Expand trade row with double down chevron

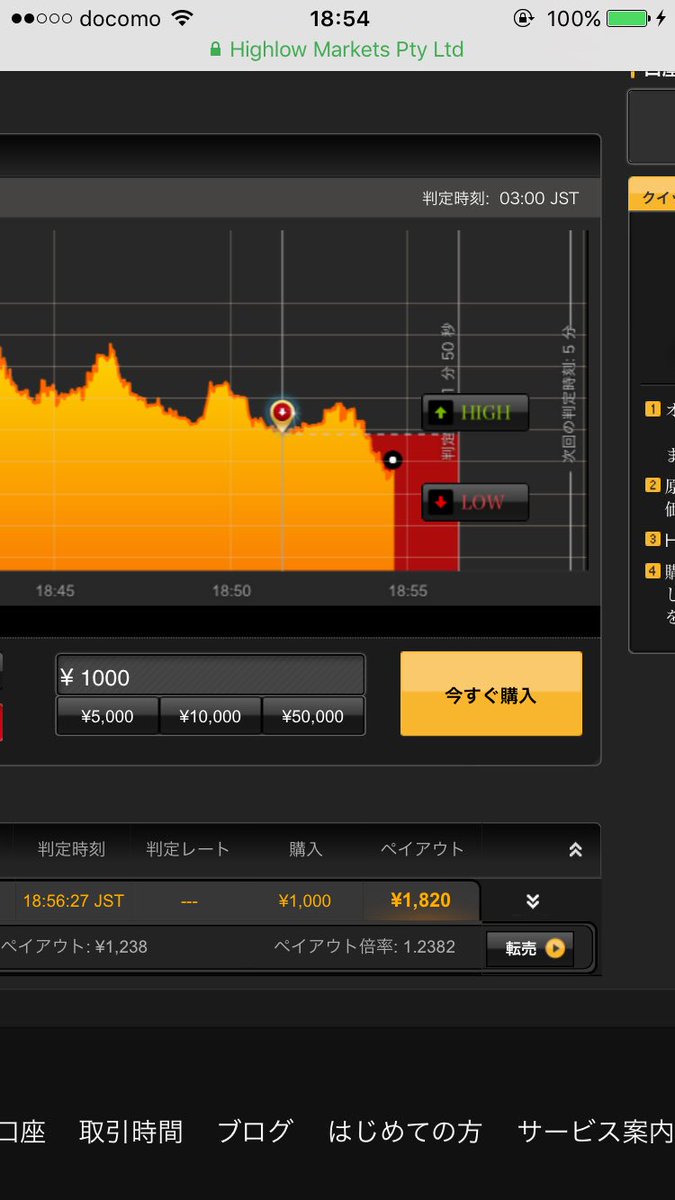(x=533, y=901)
